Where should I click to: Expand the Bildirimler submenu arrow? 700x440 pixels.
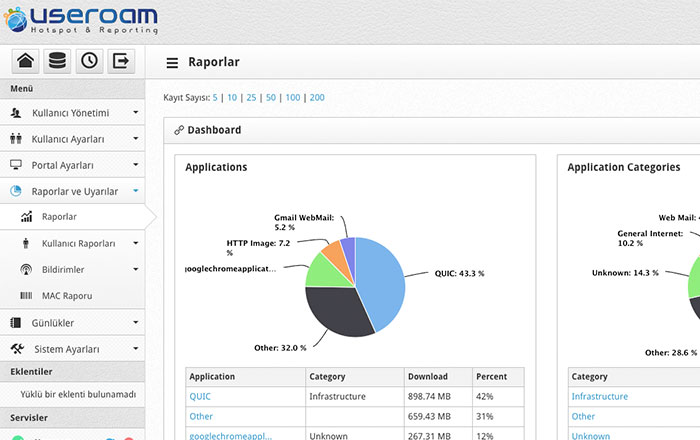coord(136,269)
